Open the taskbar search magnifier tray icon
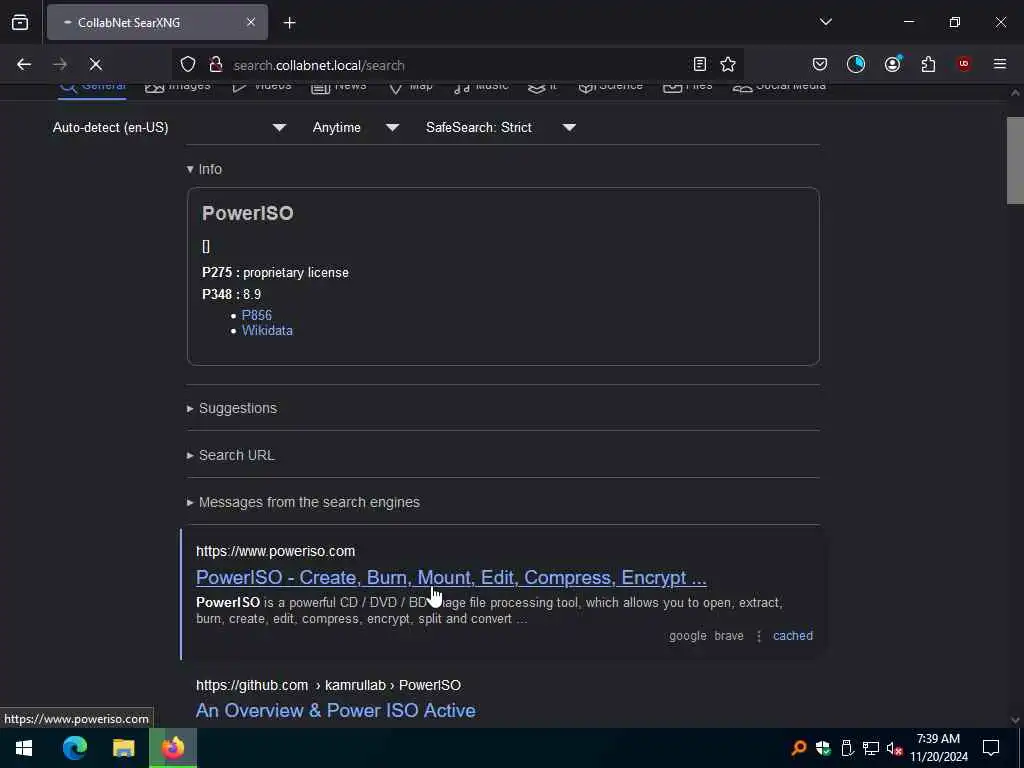1024x768 pixels. pyautogui.click(x=799, y=748)
